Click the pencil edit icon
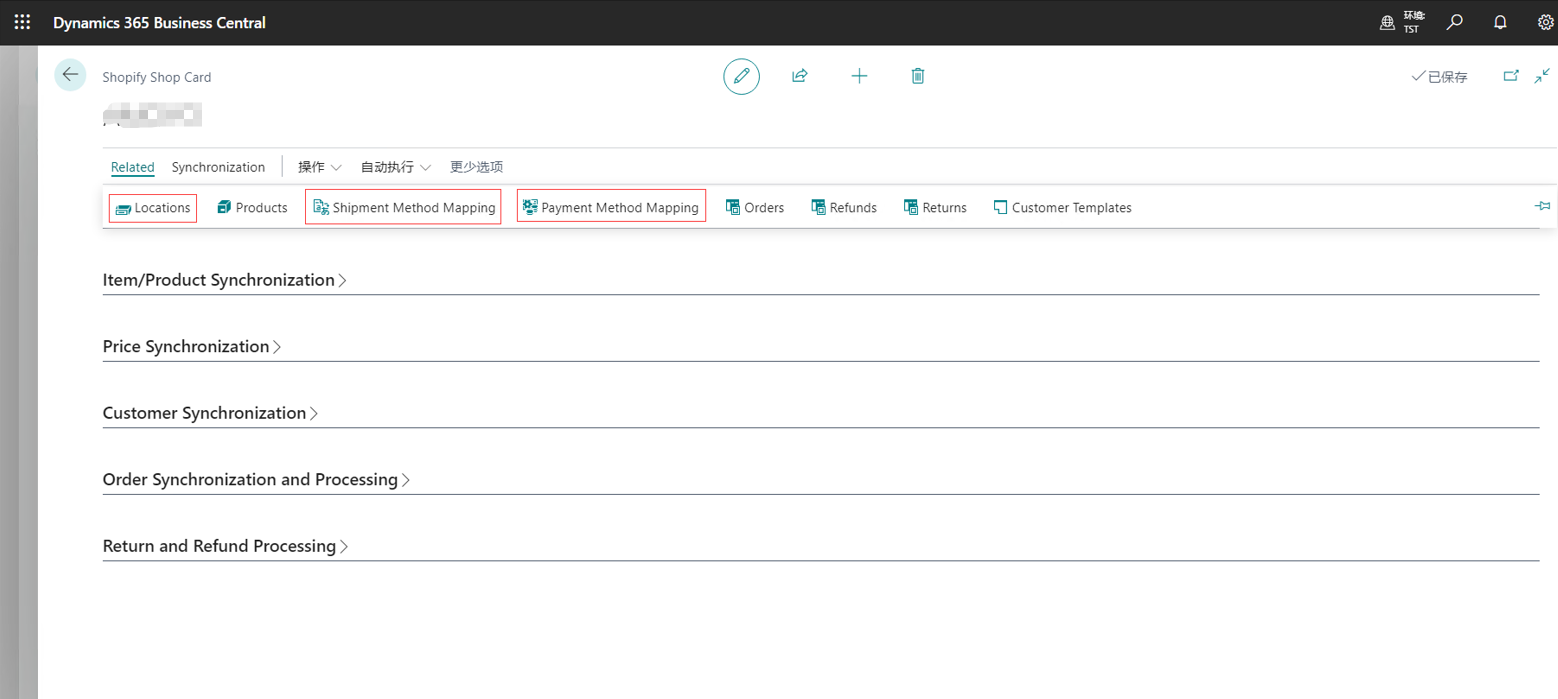Viewport: 1558px width, 699px height. (x=741, y=76)
